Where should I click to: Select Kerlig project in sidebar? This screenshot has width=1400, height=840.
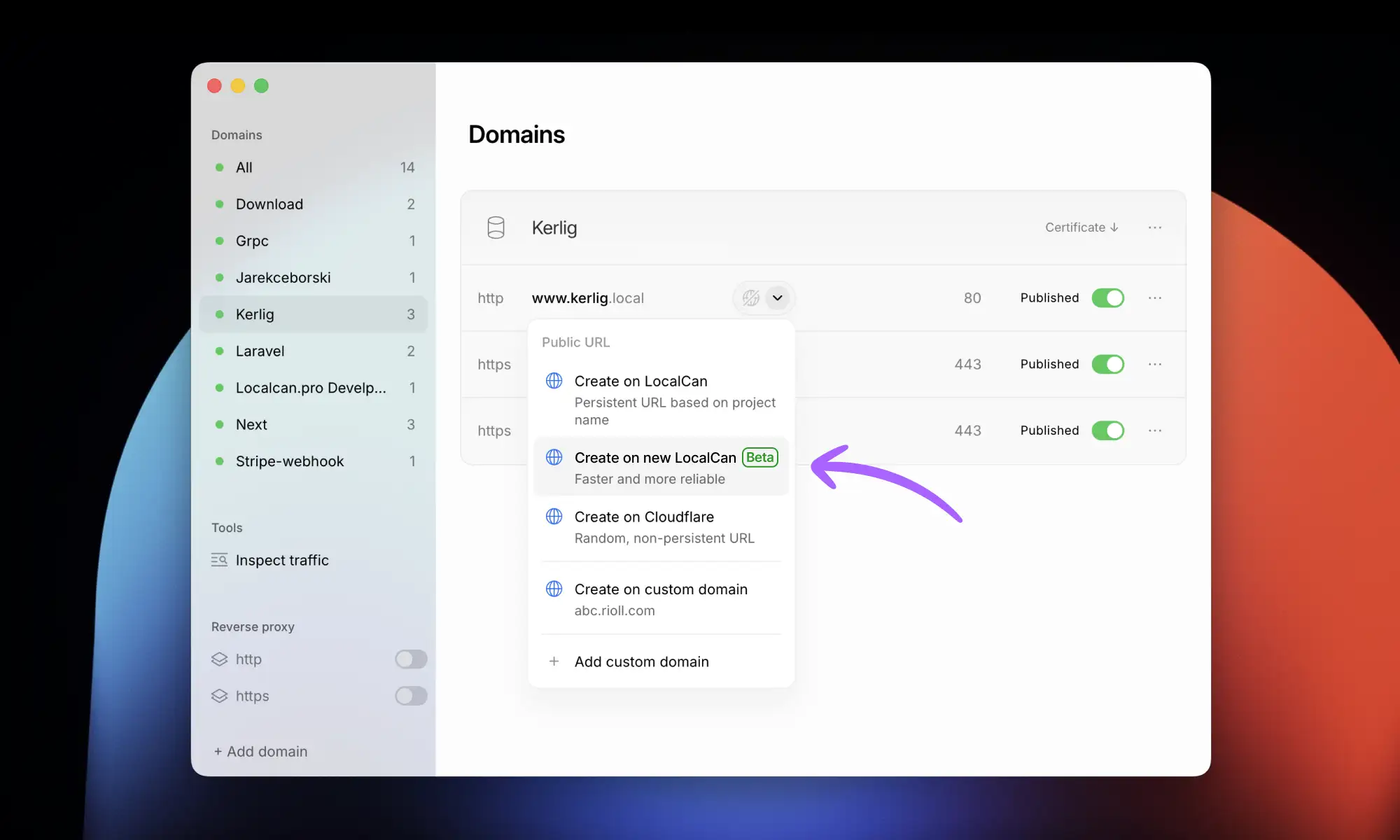point(314,314)
